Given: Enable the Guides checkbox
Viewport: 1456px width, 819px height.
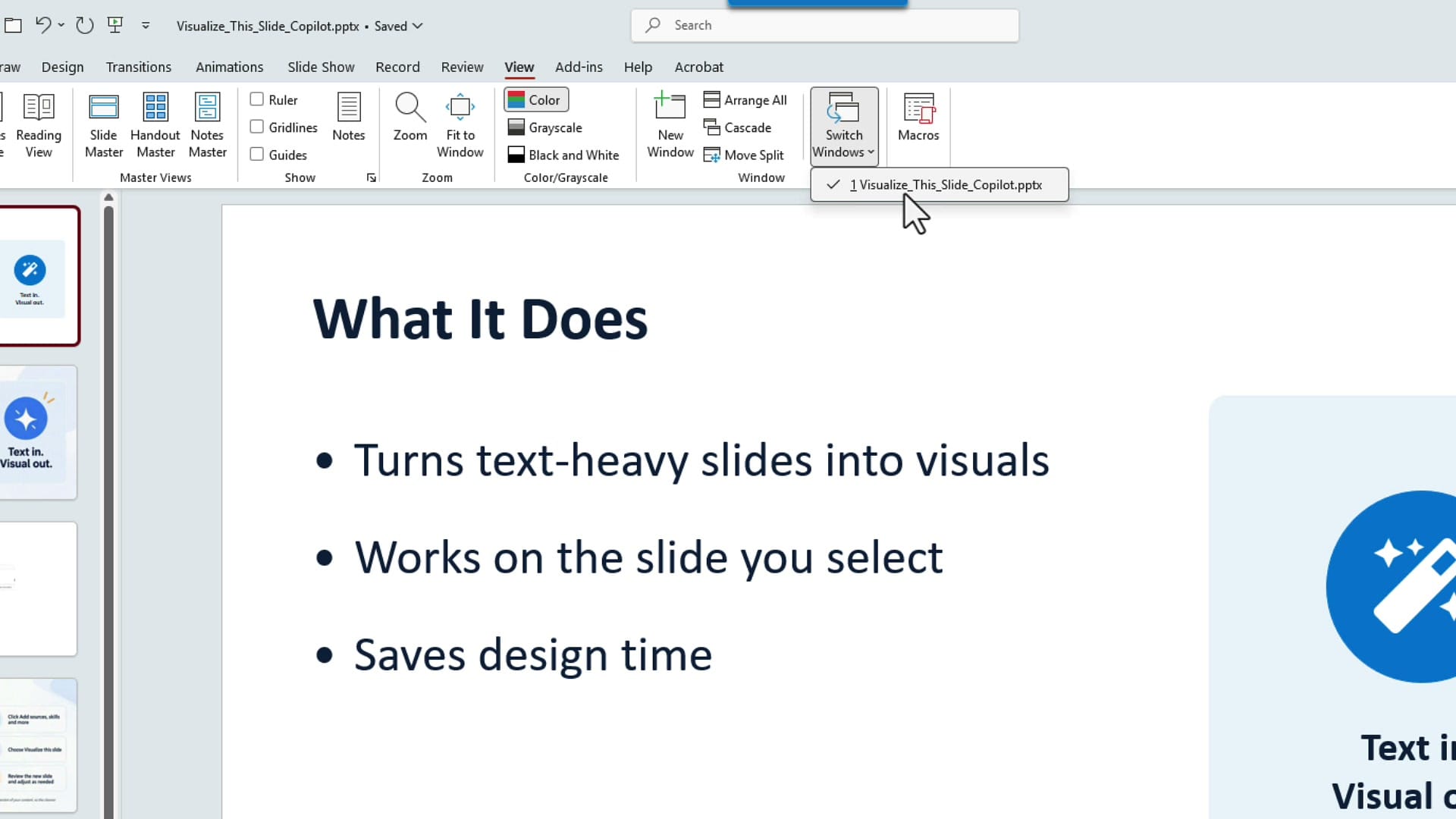Looking at the screenshot, I should [257, 154].
